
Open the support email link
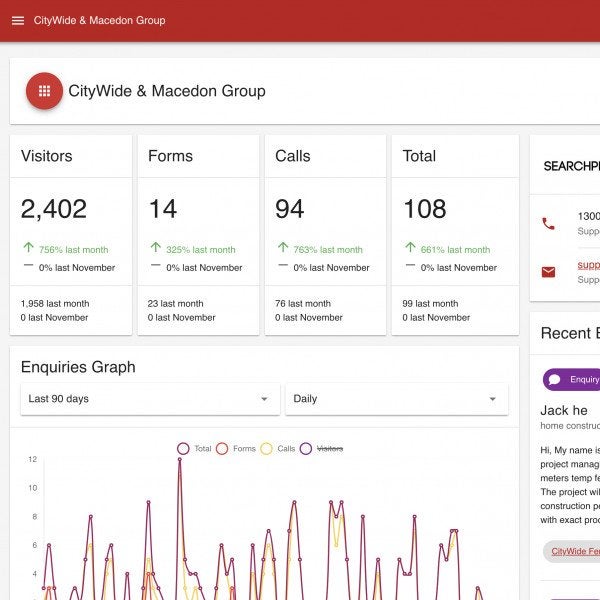(589, 265)
